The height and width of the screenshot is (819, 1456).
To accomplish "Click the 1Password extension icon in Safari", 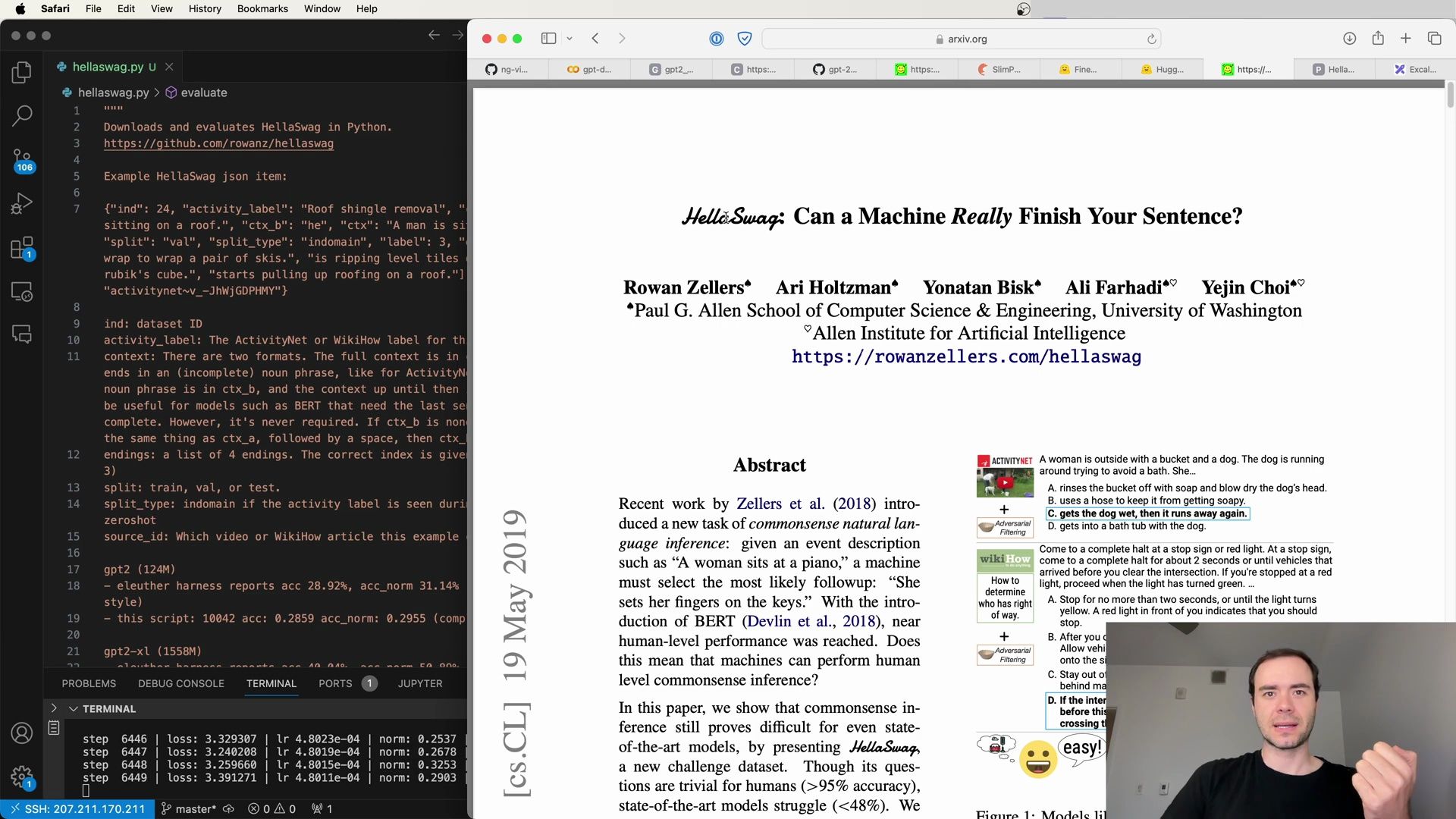I will click(717, 39).
